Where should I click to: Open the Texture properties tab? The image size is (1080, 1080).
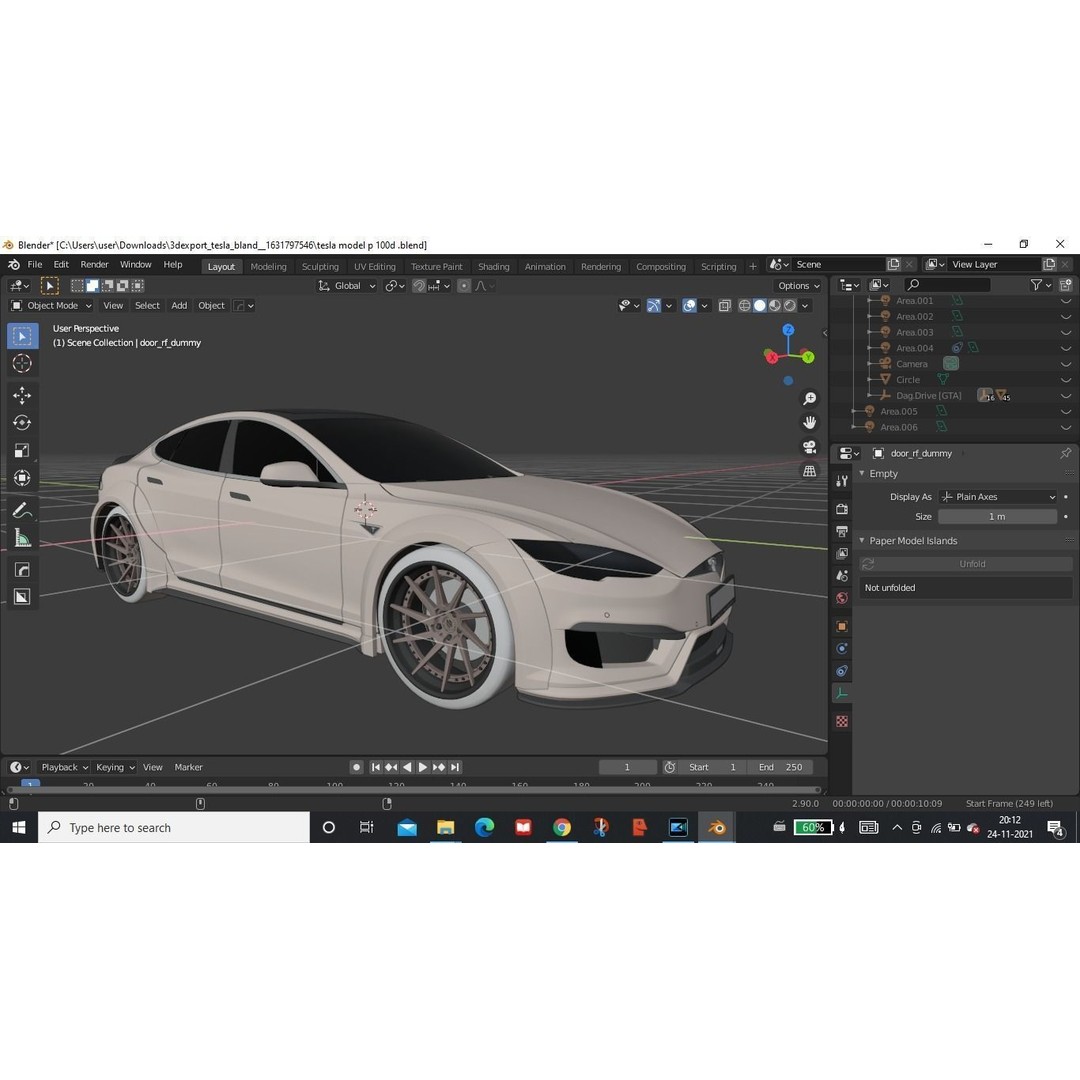click(x=842, y=721)
